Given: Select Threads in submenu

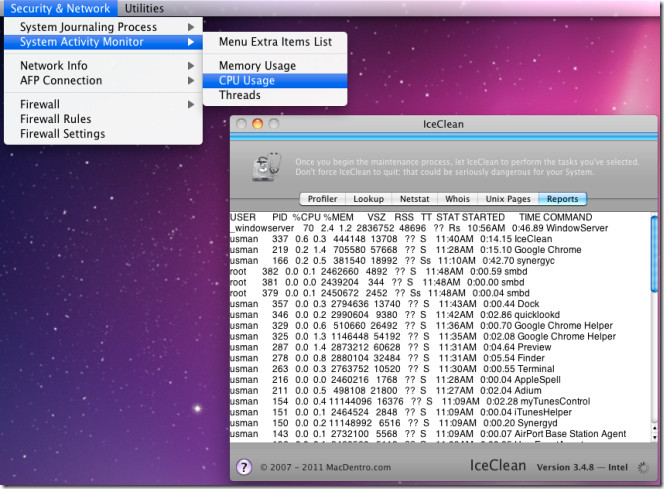Looking at the screenshot, I should click(275, 95).
